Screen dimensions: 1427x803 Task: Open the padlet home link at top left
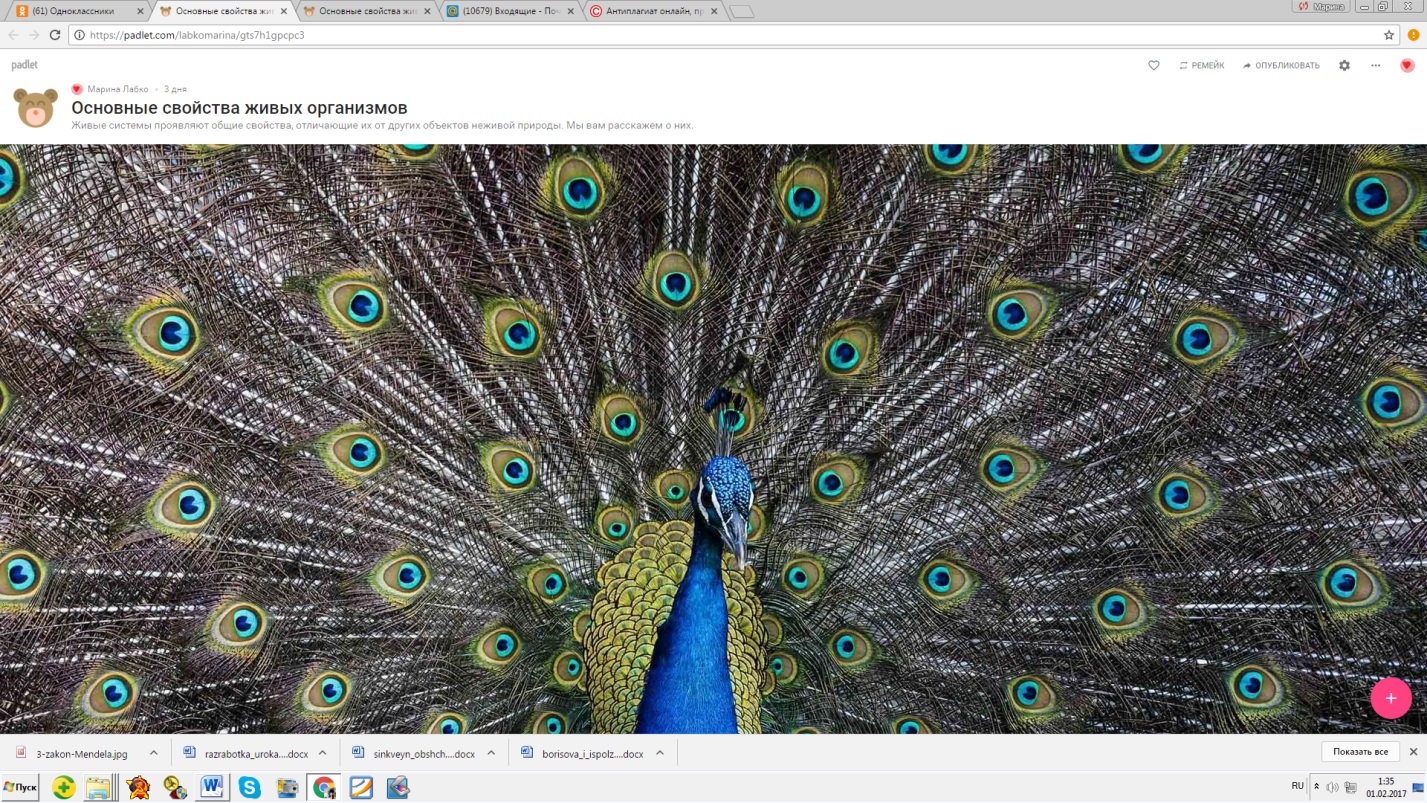pyautogui.click(x=24, y=65)
